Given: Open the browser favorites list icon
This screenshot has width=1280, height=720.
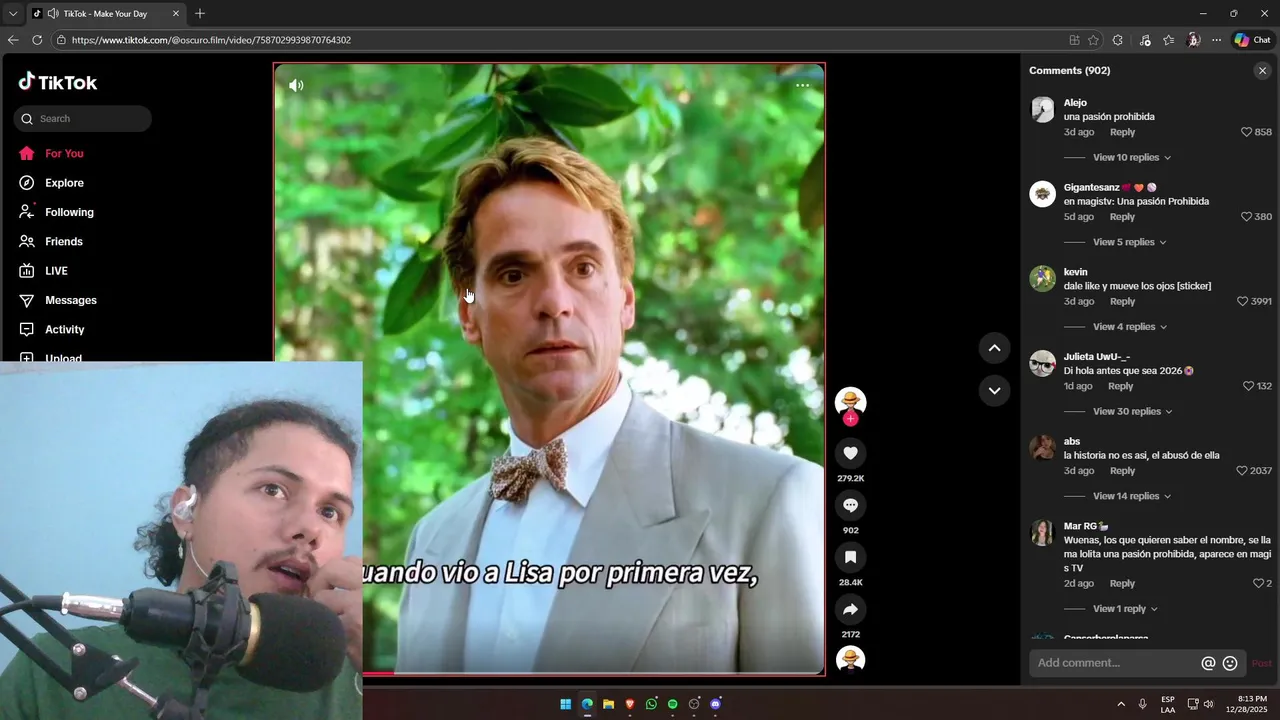Looking at the screenshot, I should (1169, 40).
